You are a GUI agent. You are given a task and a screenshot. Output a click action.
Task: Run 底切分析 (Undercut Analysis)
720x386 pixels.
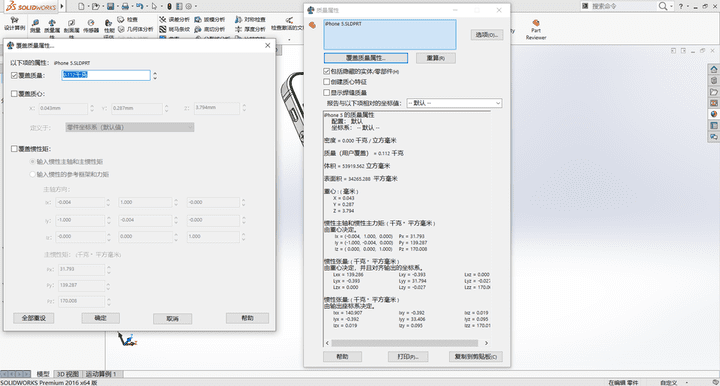pyautogui.click(x=210, y=29)
